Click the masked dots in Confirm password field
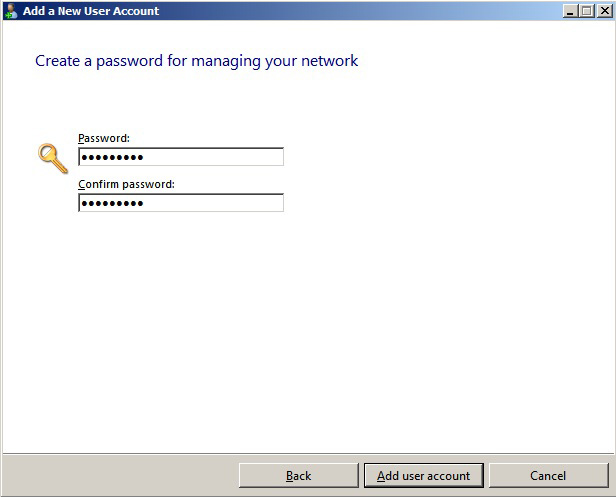Screen dimensions: 616x497 click(x=112, y=204)
